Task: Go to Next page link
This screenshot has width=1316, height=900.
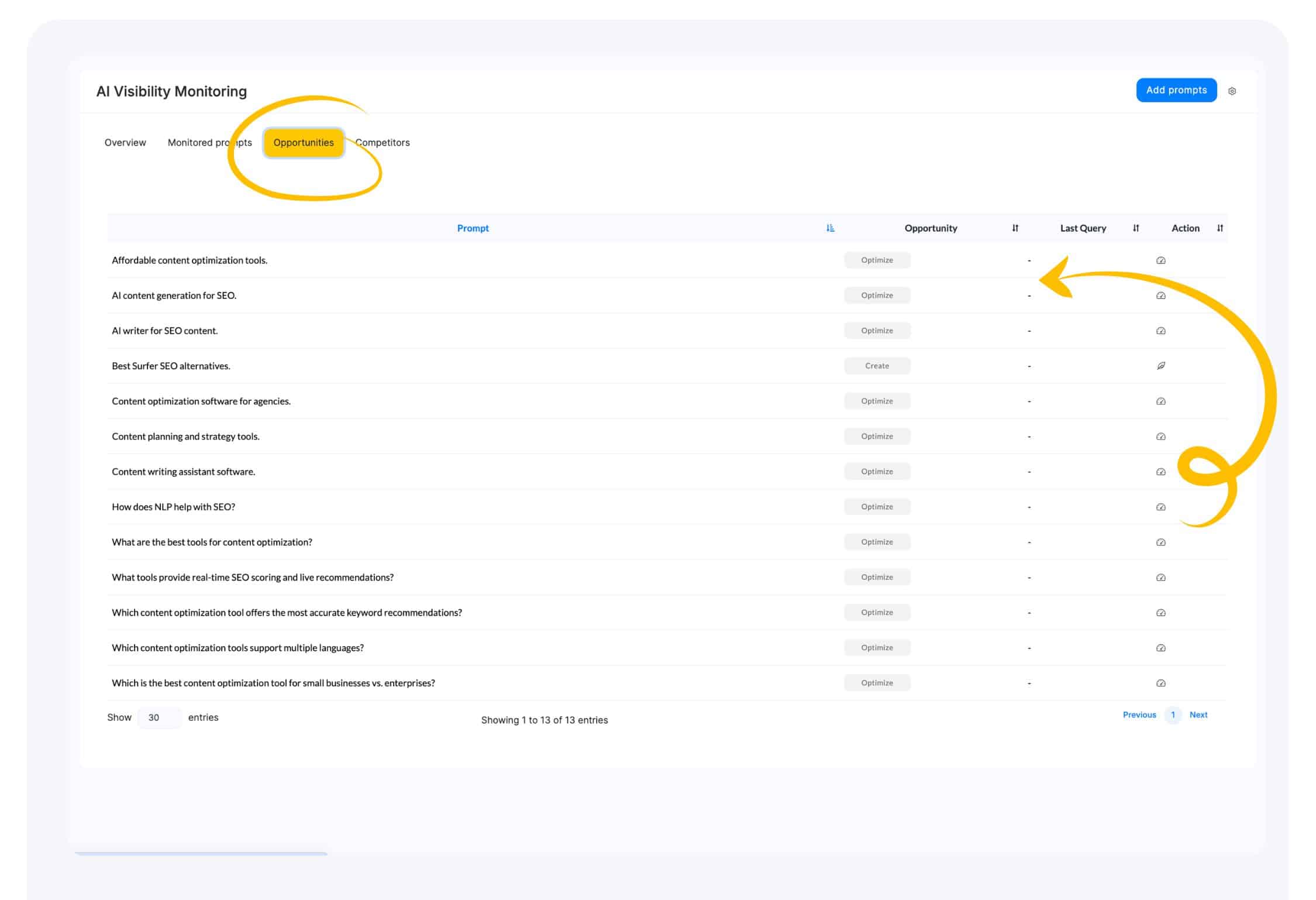Action: (1198, 715)
